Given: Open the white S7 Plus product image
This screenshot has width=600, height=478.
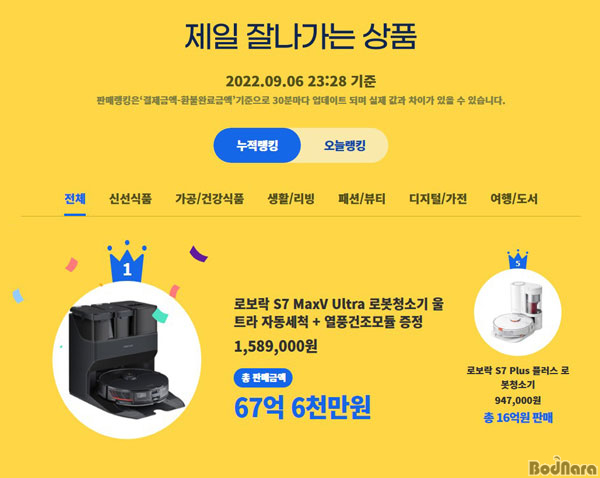Looking at the screenshot, I should tap(518, 312).
